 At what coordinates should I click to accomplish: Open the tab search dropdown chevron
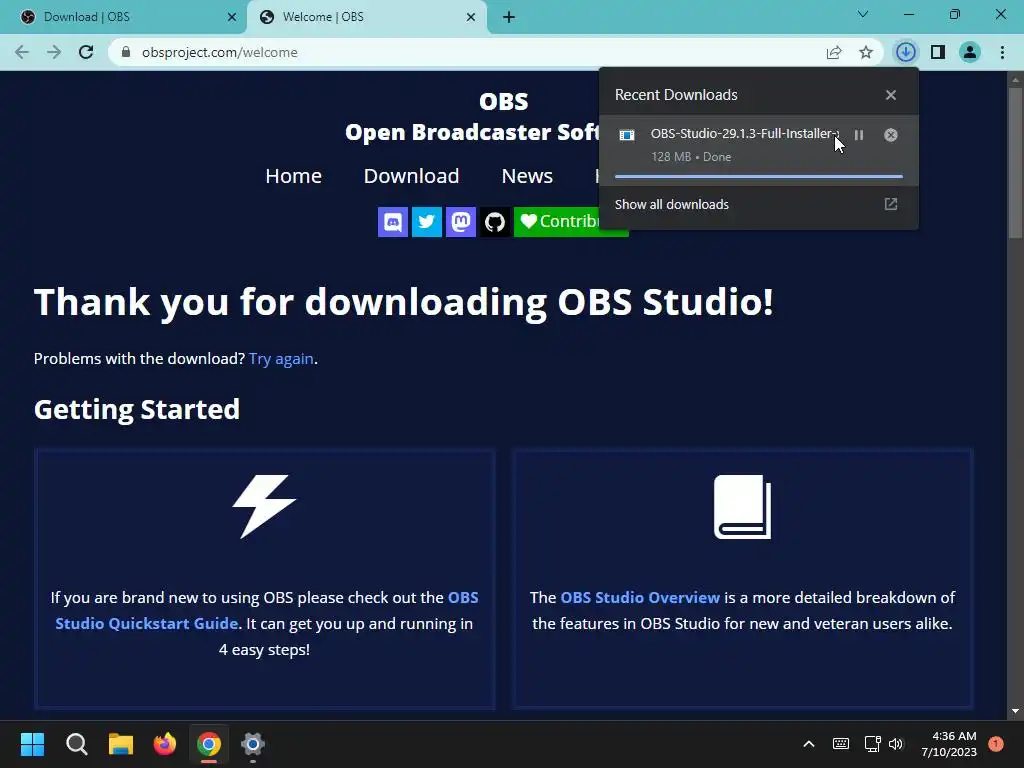point(863,14)
